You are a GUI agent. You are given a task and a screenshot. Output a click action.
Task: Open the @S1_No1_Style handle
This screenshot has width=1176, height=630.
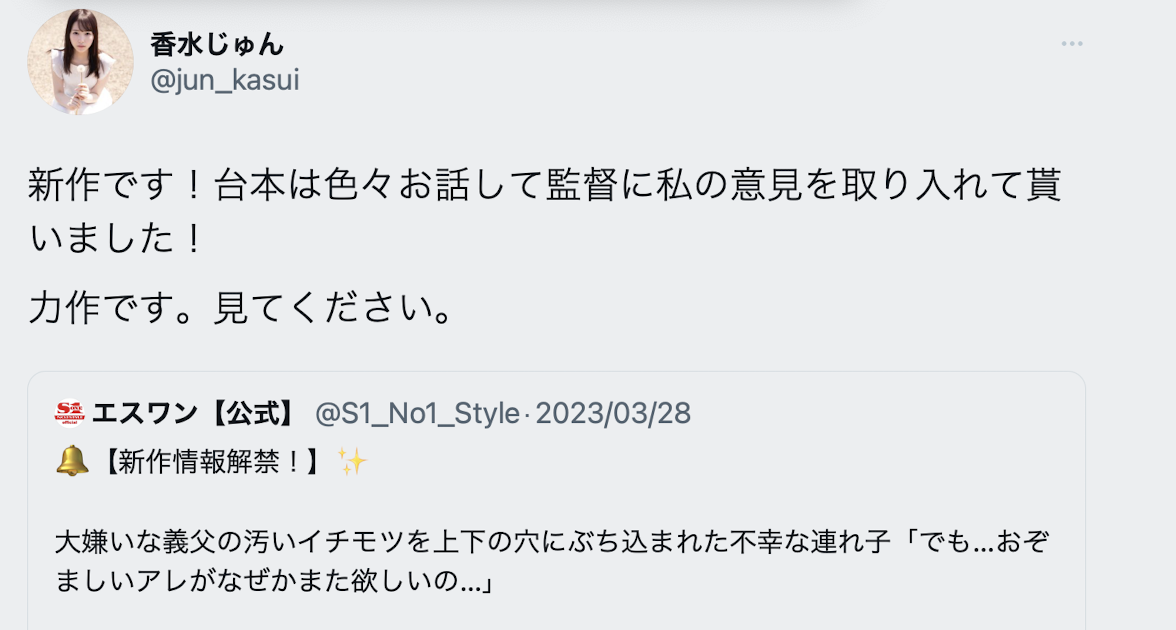(417, 413)
